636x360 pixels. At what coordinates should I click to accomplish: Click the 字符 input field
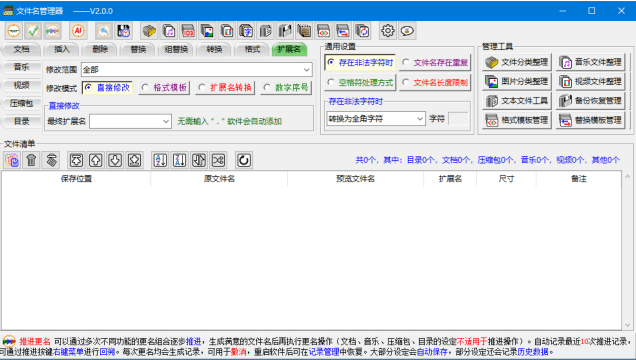click(x=458, y=119)
